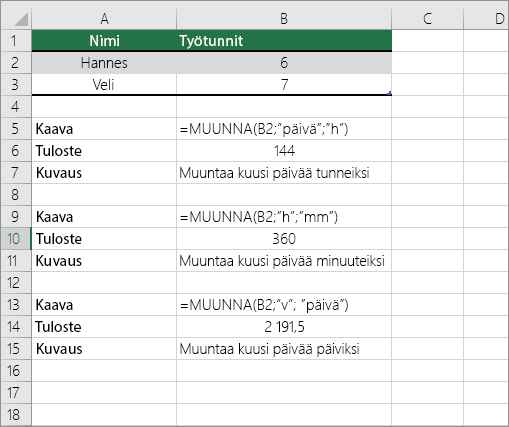Select the päivä to h formula cell
Image resolution: width=509 pixels, height=427 pixels.
tap(284, 129)
